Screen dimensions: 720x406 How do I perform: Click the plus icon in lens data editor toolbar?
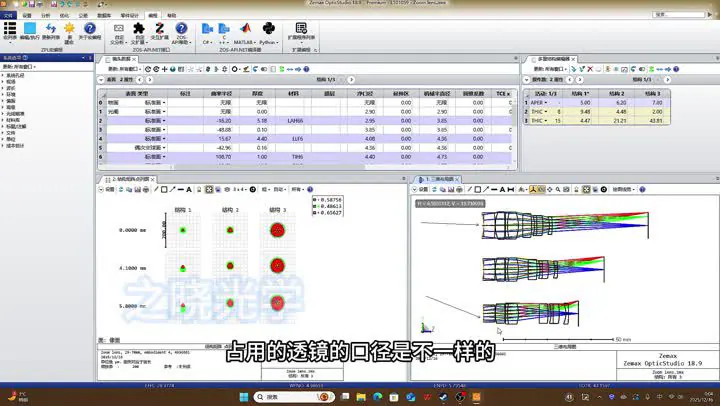pos(164,69)
